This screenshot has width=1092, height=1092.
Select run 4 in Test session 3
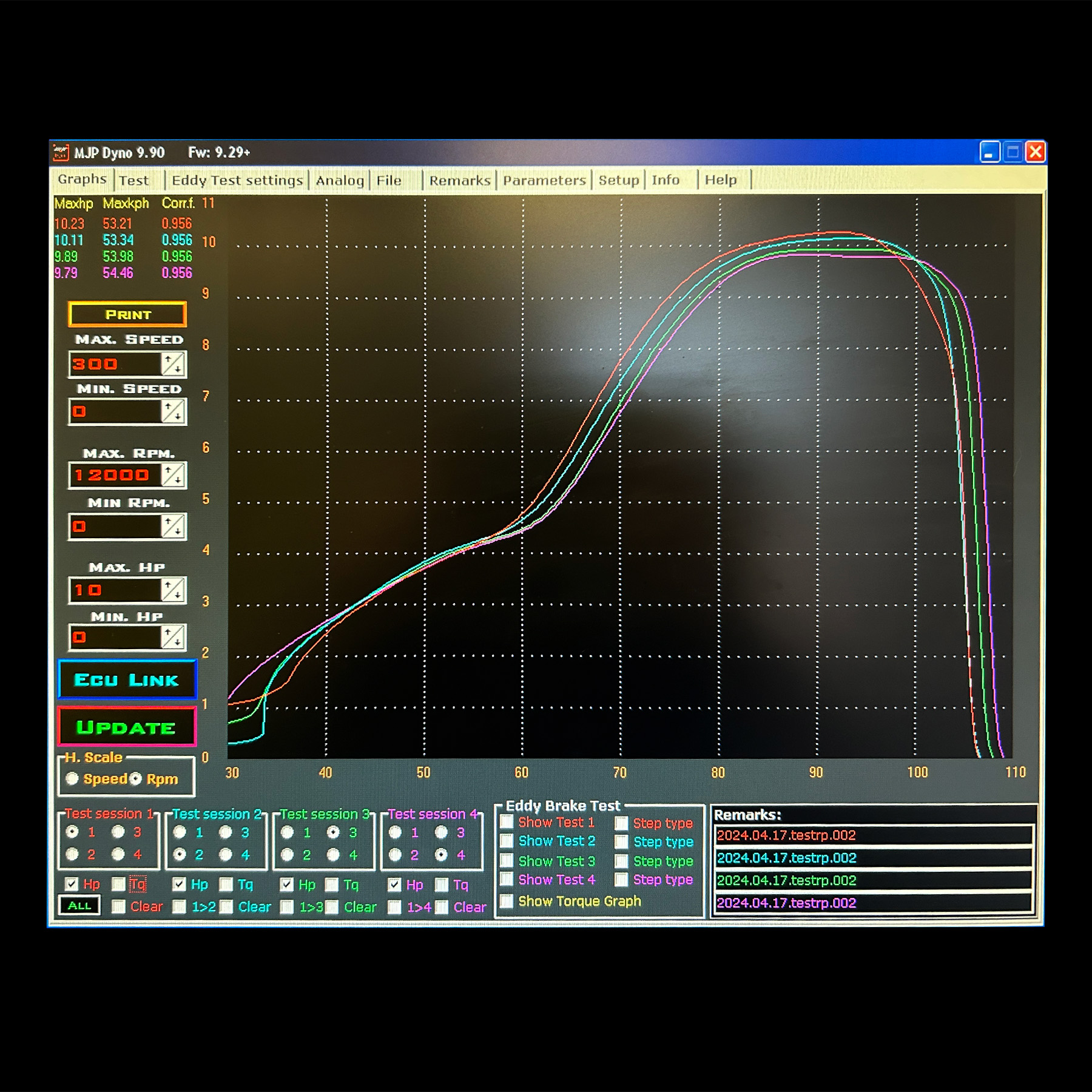(x=333, y=855)
